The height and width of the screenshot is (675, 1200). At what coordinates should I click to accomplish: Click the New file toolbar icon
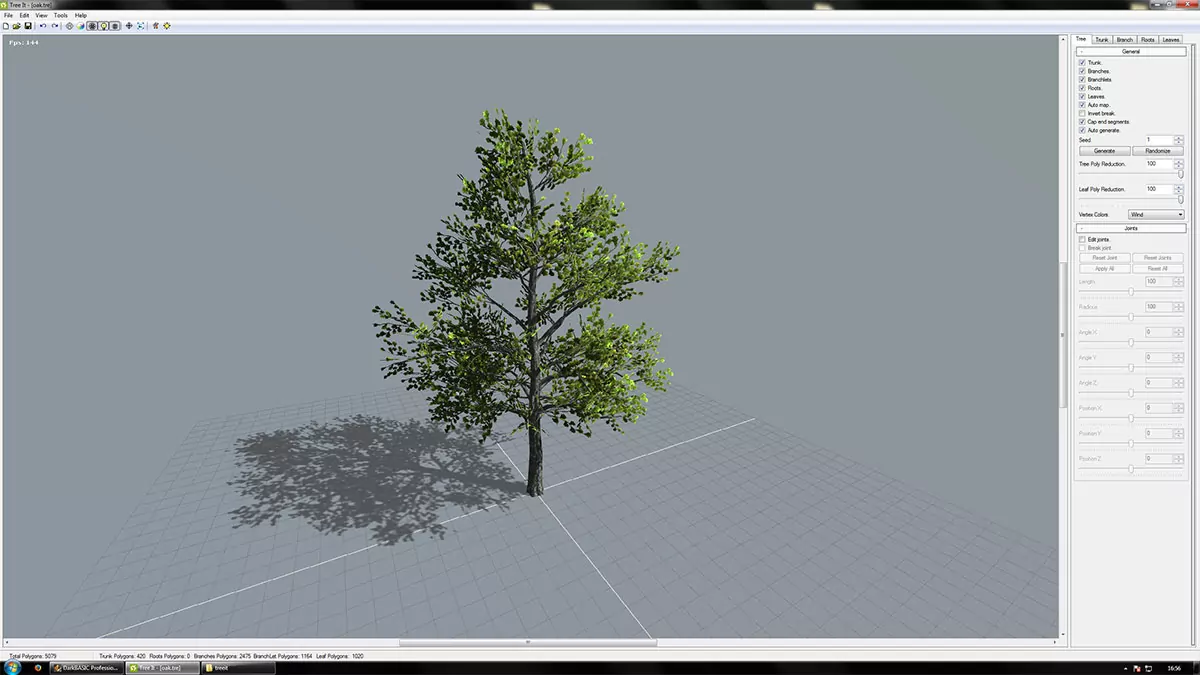(7, 26)
